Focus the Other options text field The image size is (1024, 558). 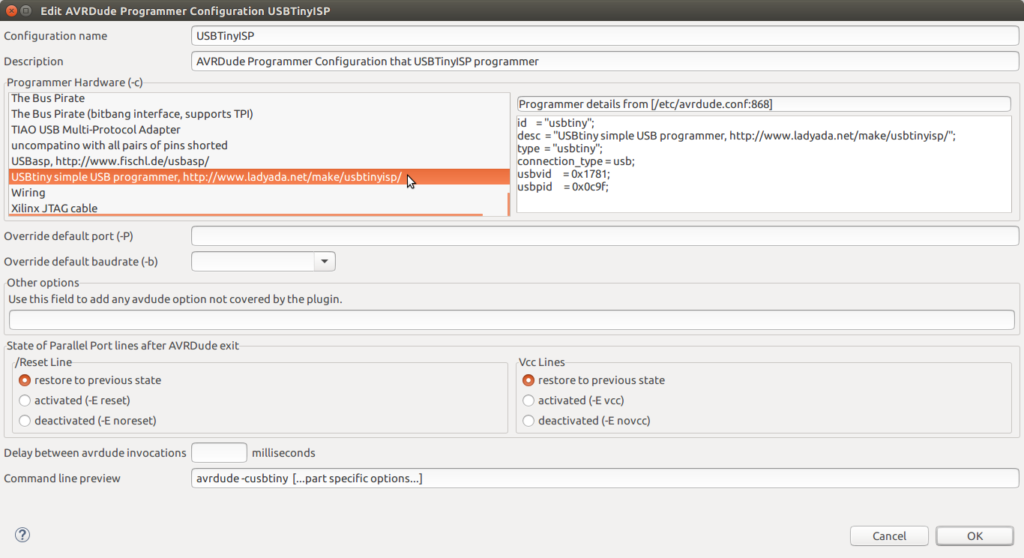511,320
